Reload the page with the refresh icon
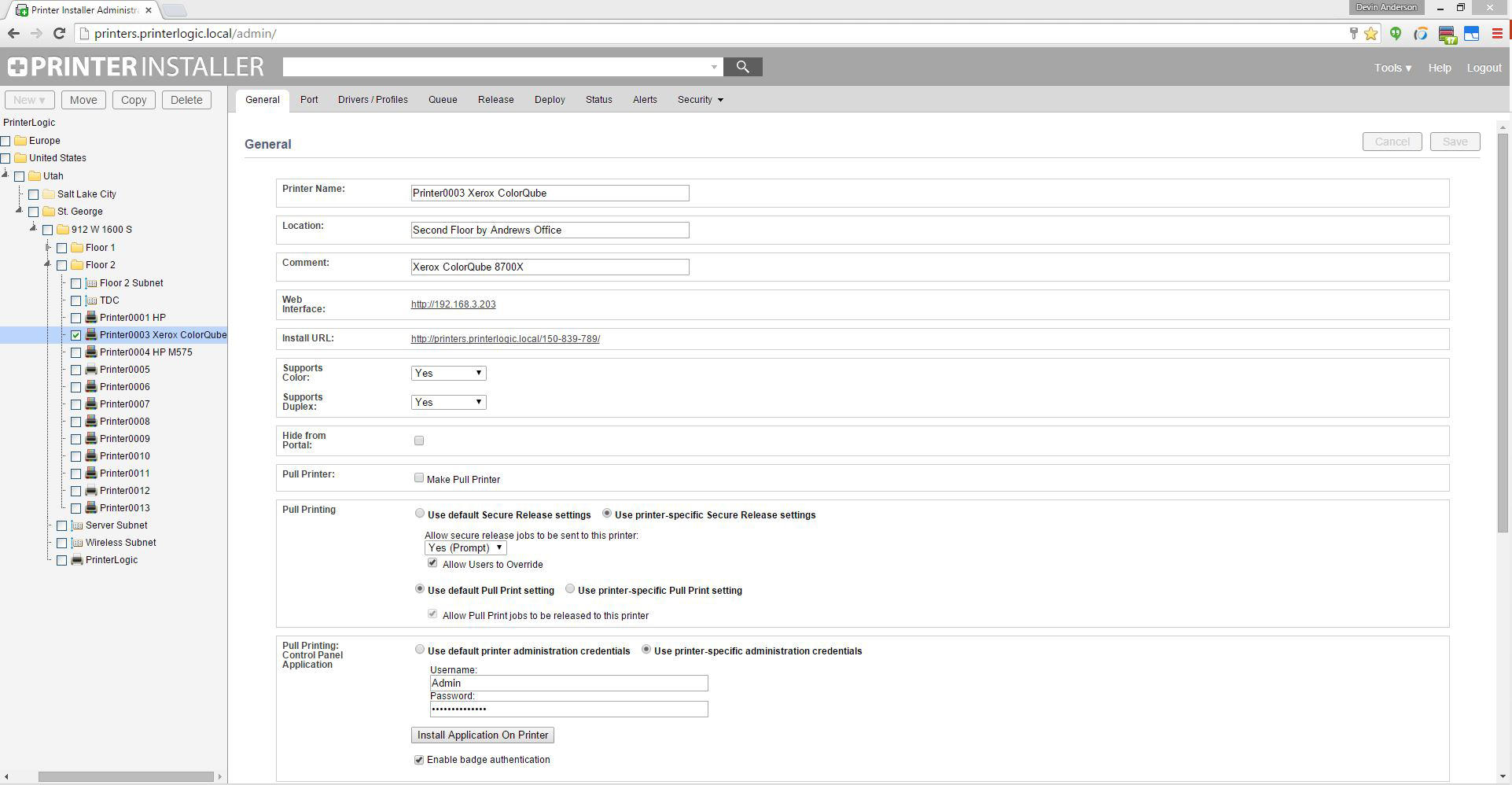1512x785 pixels. (x=59, y=34)
